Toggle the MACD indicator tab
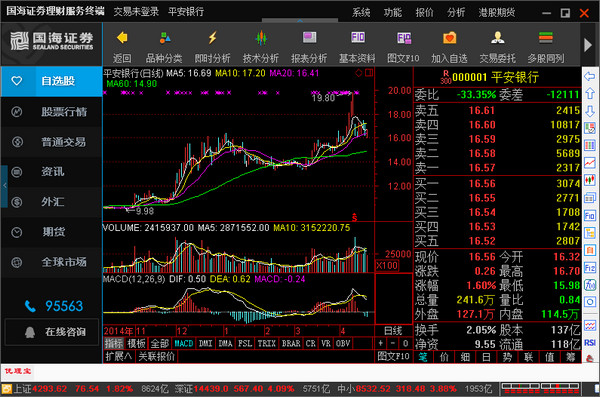This screenshot has height=397, width=600. click(184, 343)
